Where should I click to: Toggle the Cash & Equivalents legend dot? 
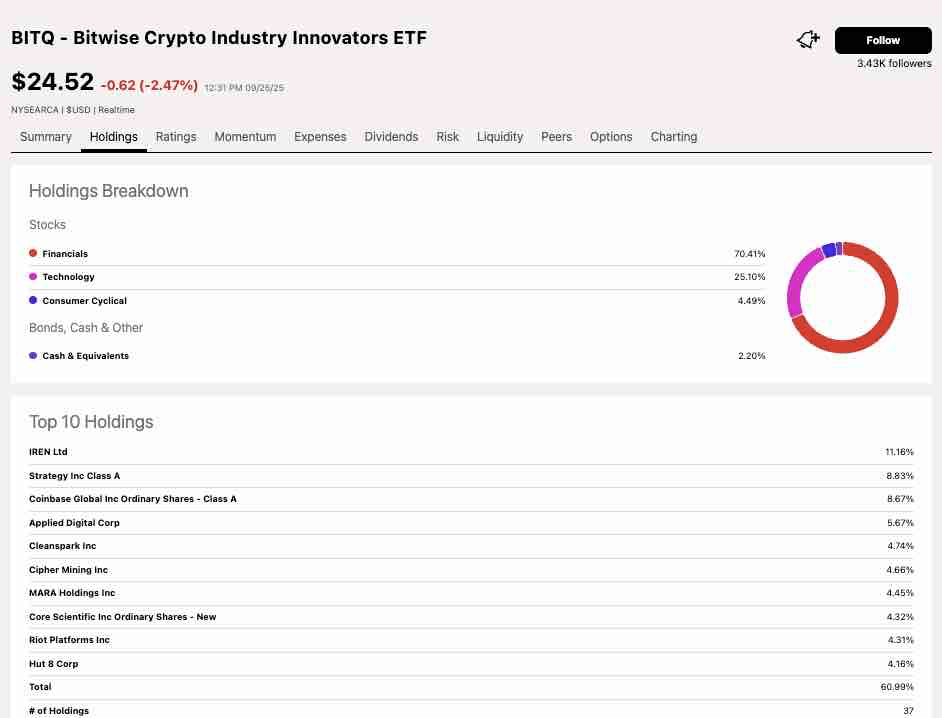pos(31,355)
